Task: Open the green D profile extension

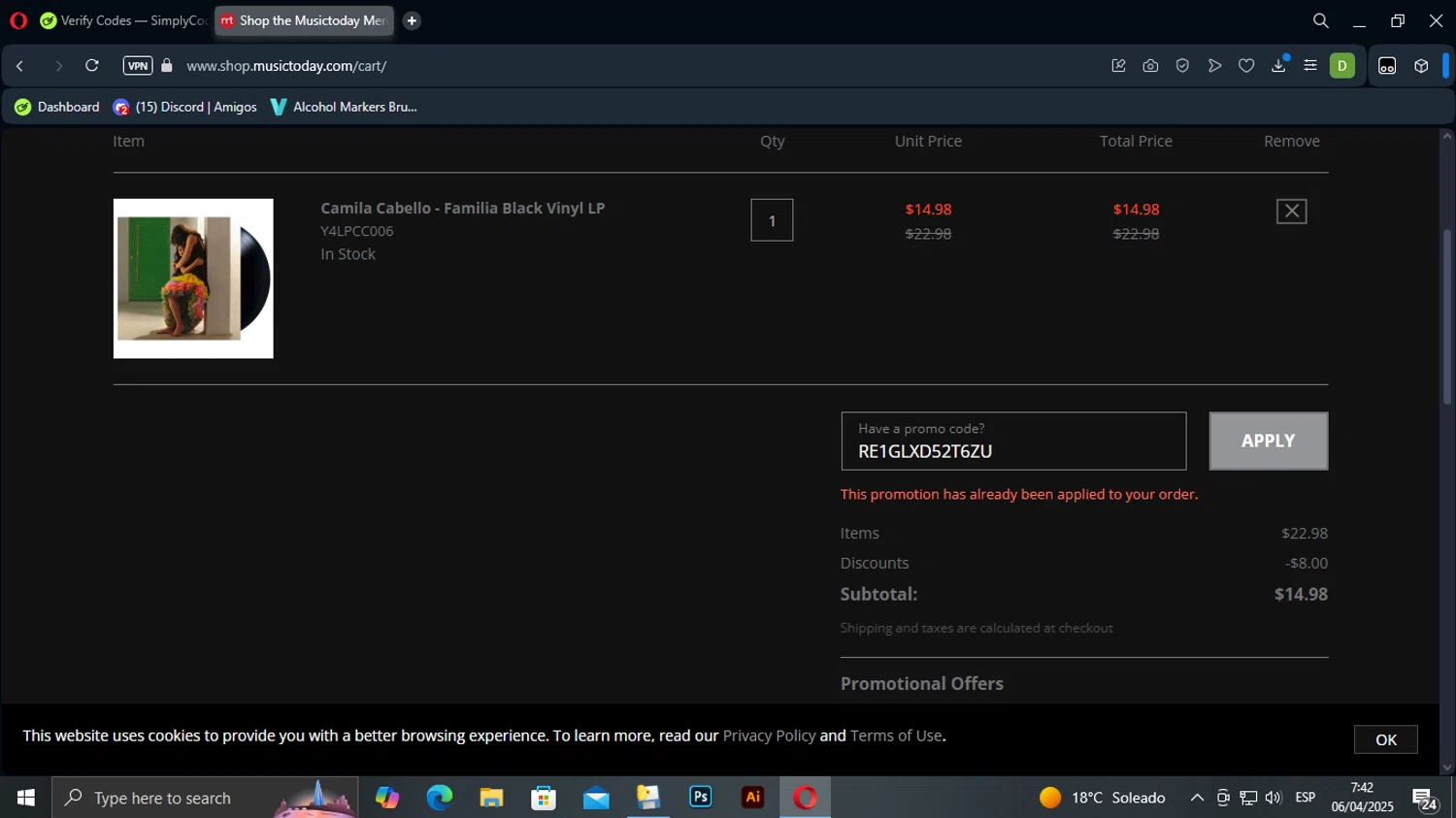Action: pos(1342,66)
